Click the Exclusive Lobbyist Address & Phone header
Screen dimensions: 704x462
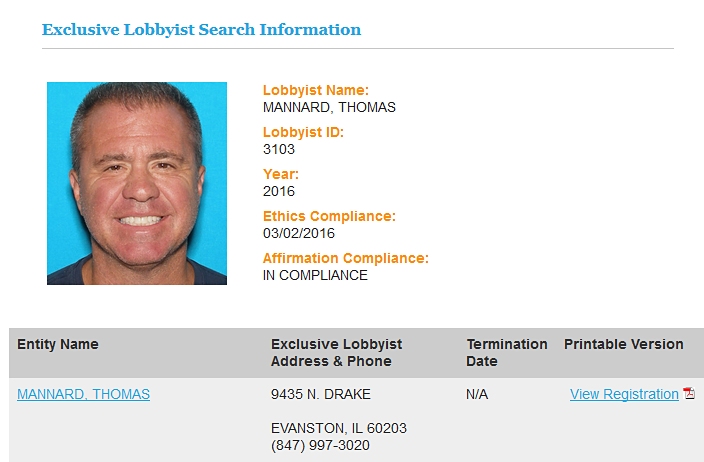pyautogui.click(x=336, y=352)
